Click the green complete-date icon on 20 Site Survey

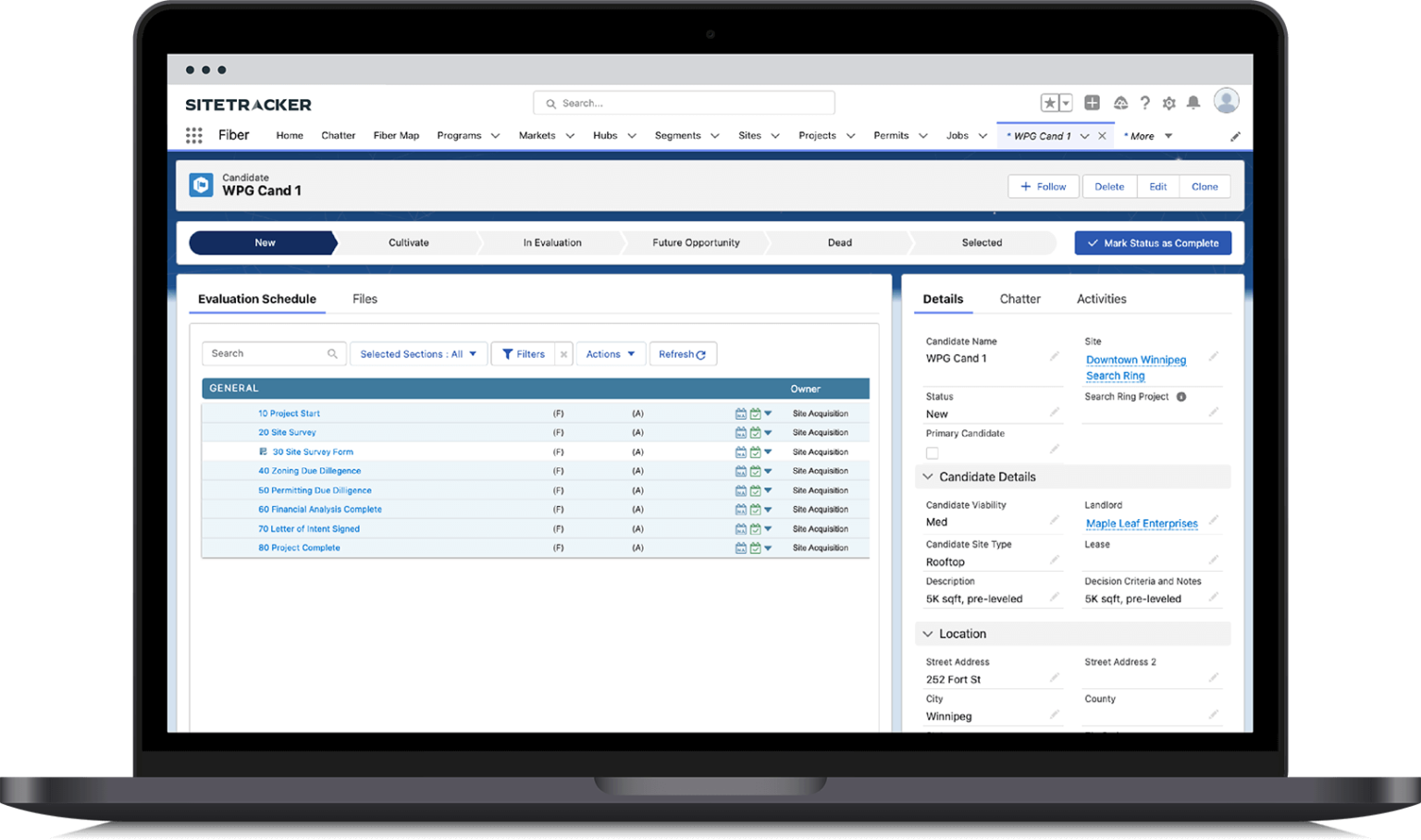pyautogui.click(x=756, y=432)
